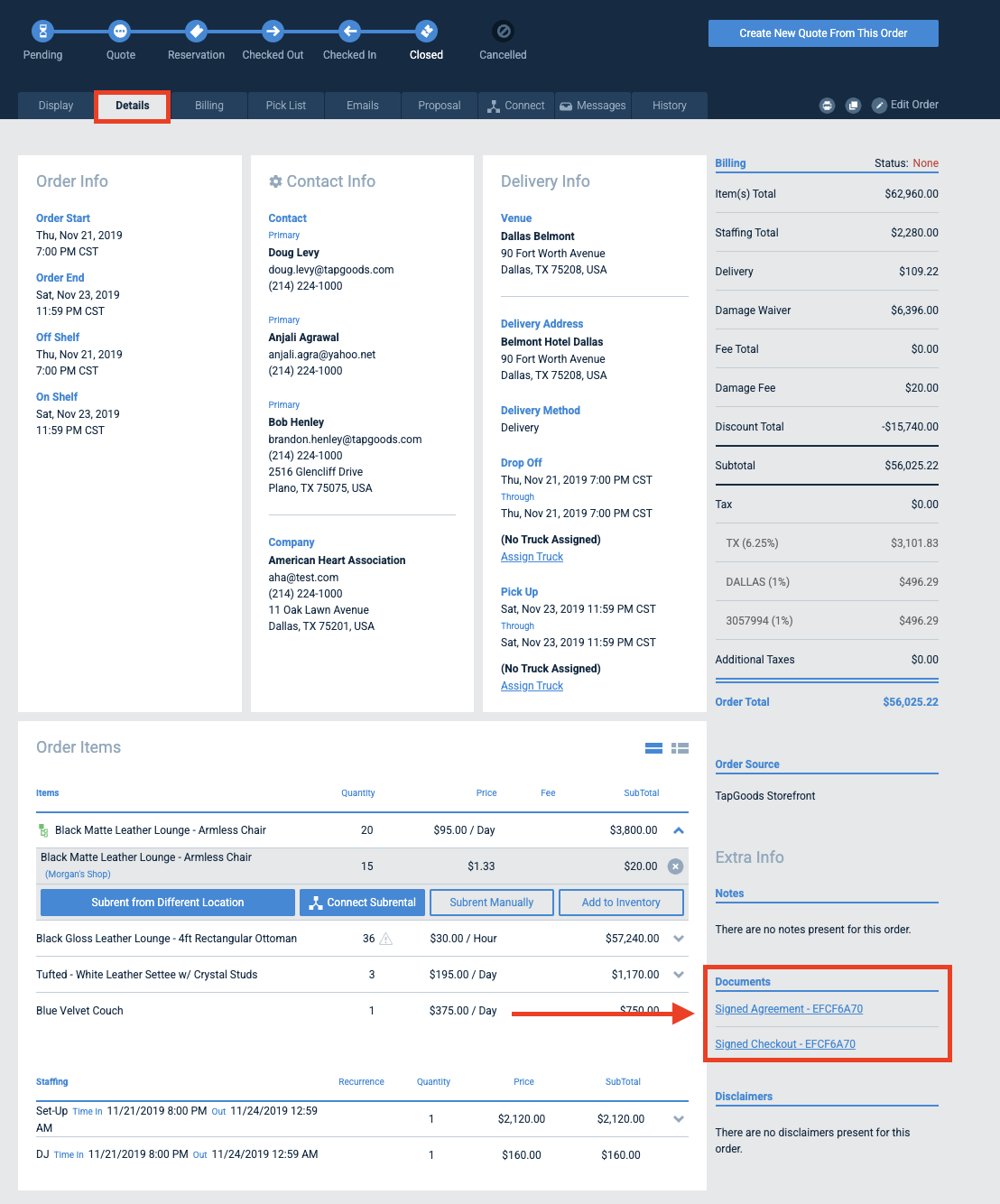Click the Subrent Manually button
Screen dimensions: 1000x1204
pos(491,902)
